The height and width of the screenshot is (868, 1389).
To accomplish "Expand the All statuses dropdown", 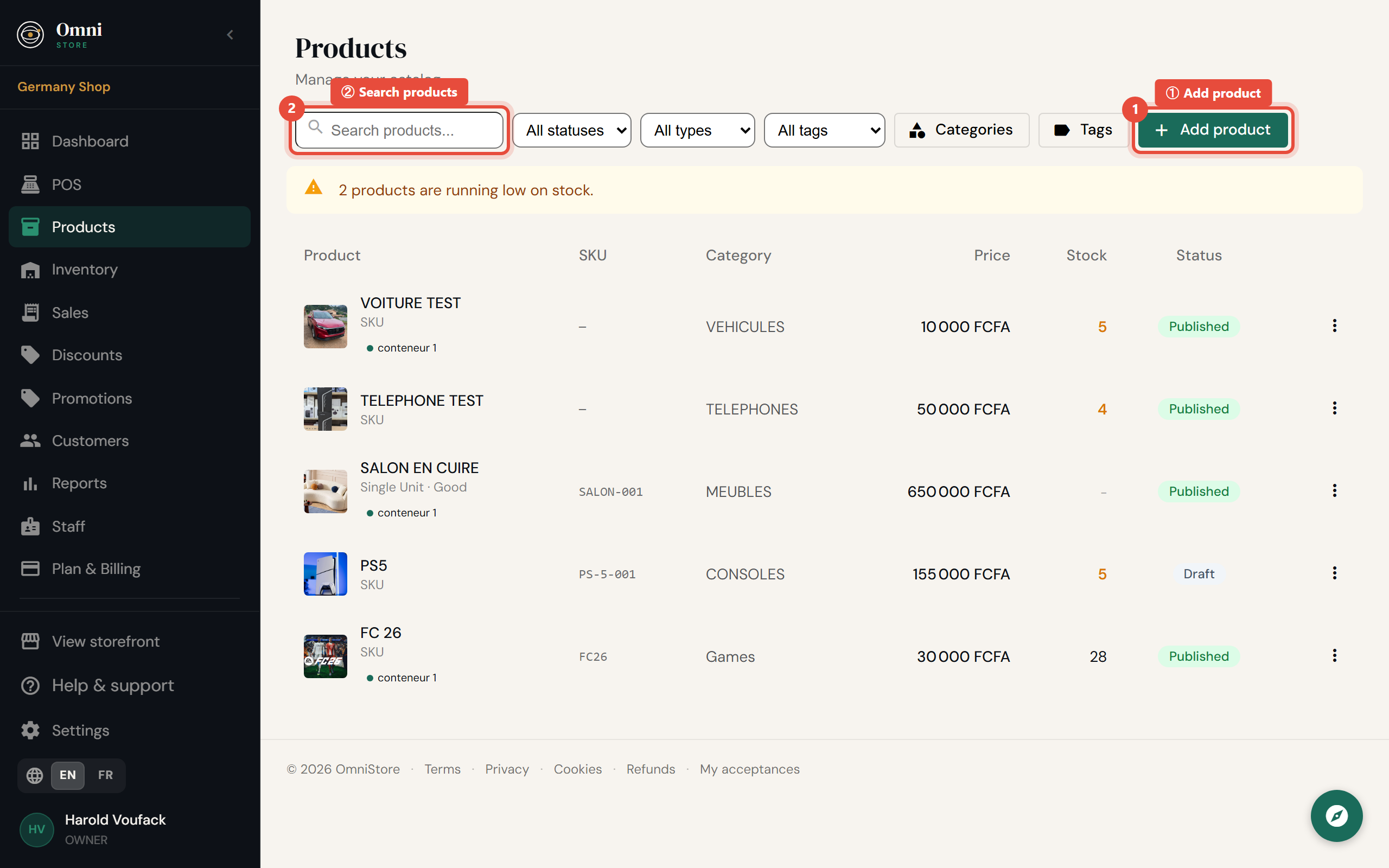I will pyautogui.click(x=572, y=130).
